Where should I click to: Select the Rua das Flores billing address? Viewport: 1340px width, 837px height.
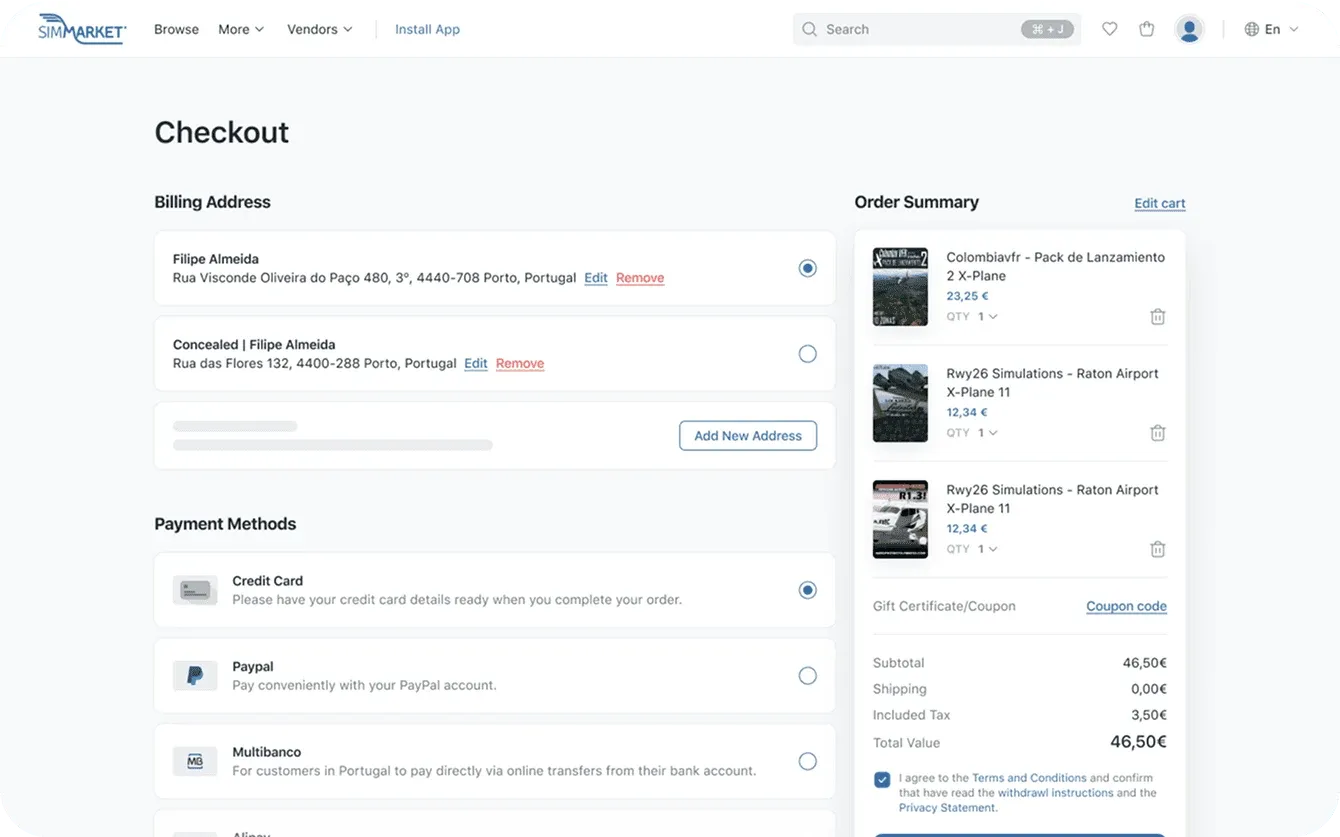tap(807, 354)
